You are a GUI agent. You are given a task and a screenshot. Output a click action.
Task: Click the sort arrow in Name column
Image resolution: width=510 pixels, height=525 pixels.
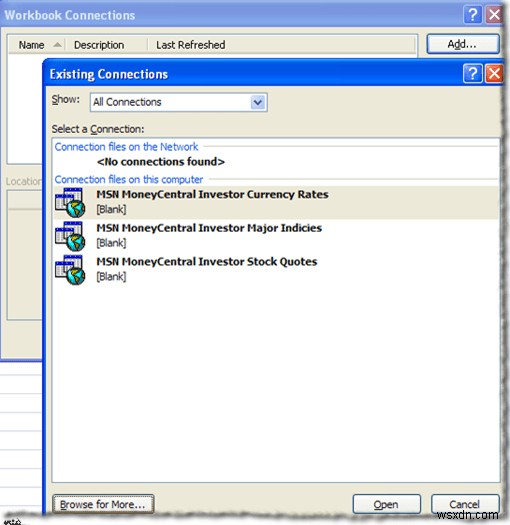click(x=58, y=45)
